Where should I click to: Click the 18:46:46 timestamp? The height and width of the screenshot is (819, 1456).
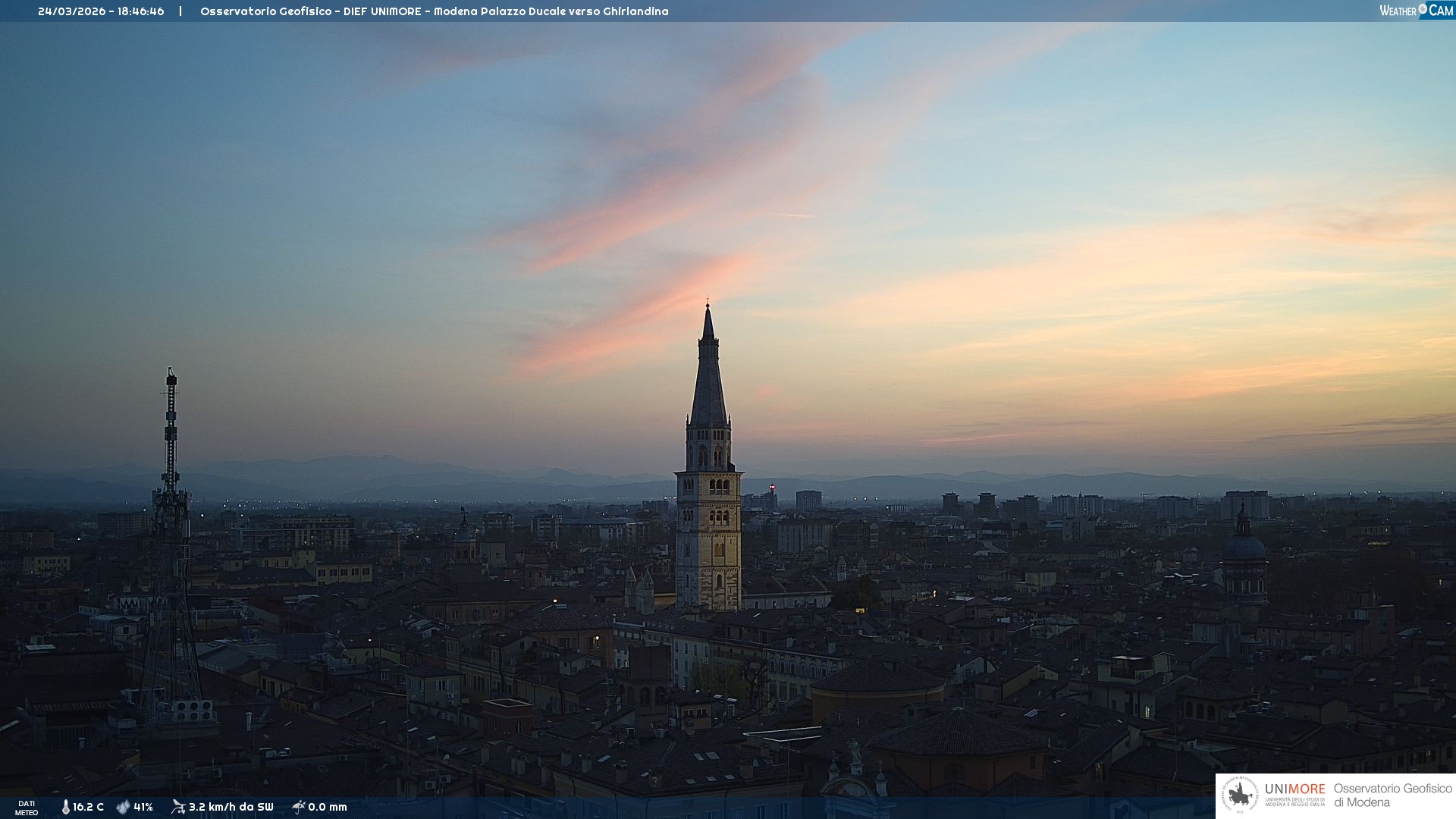140,11
